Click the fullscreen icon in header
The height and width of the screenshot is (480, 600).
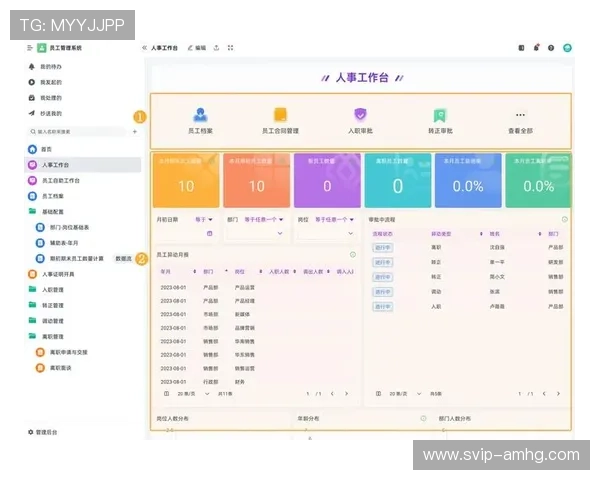(230, 48)
